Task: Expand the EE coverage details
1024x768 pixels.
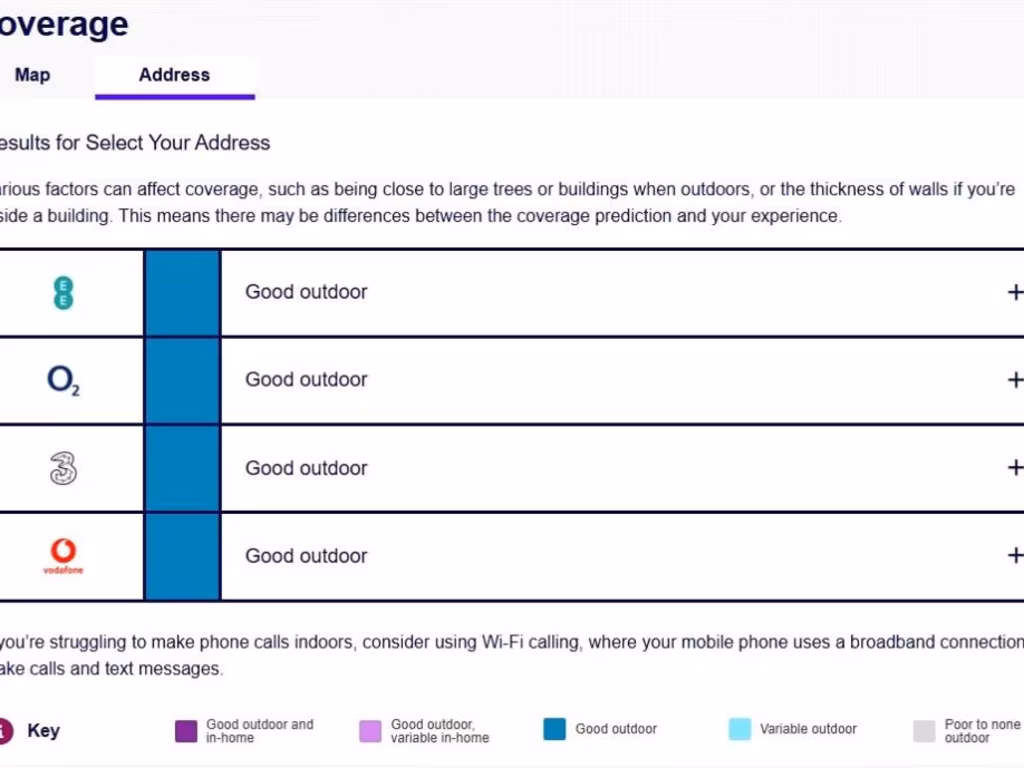Action: [x=1015, y=292]
